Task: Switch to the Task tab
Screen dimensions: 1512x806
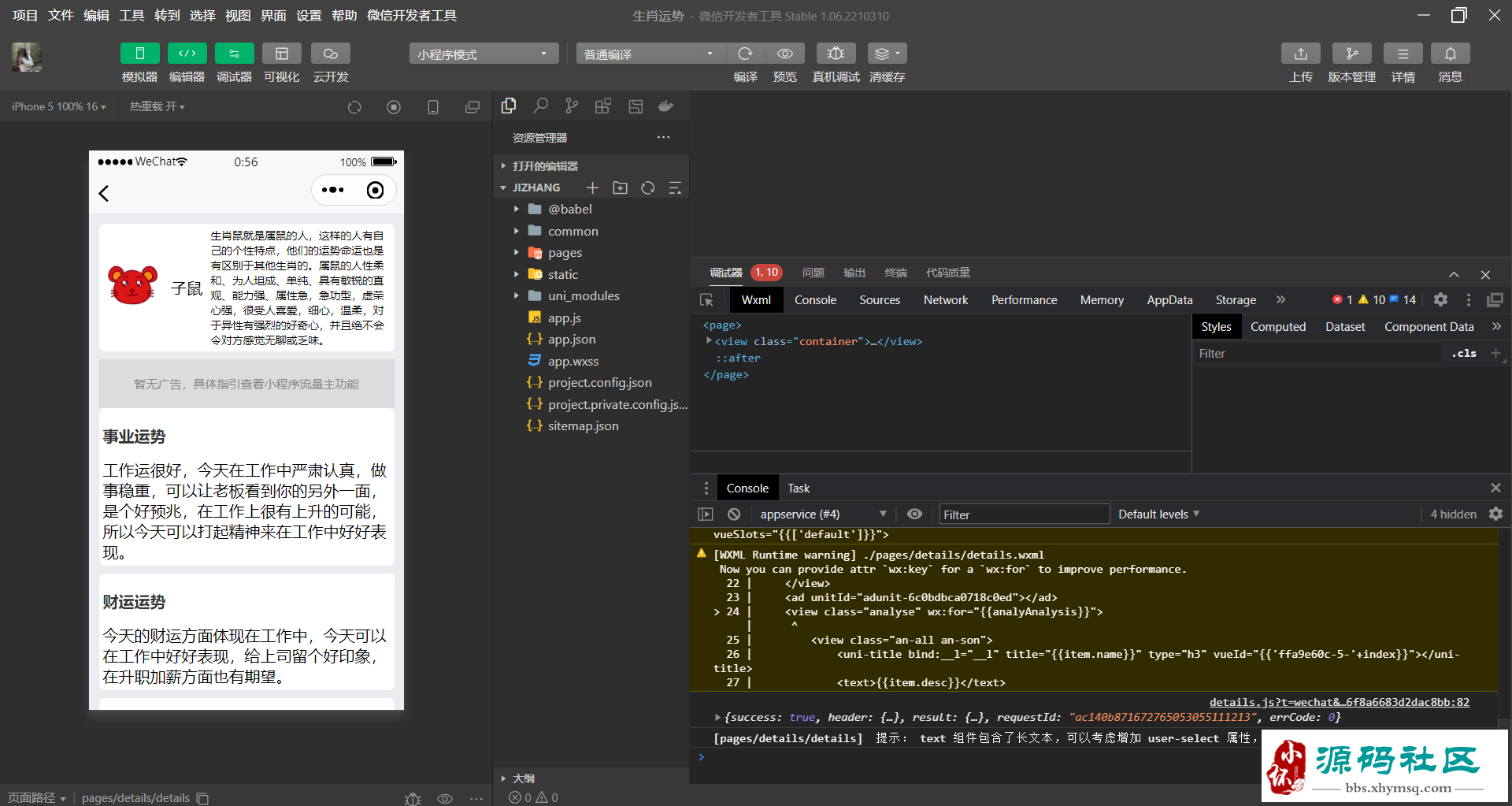Action: tap(799, 488)
